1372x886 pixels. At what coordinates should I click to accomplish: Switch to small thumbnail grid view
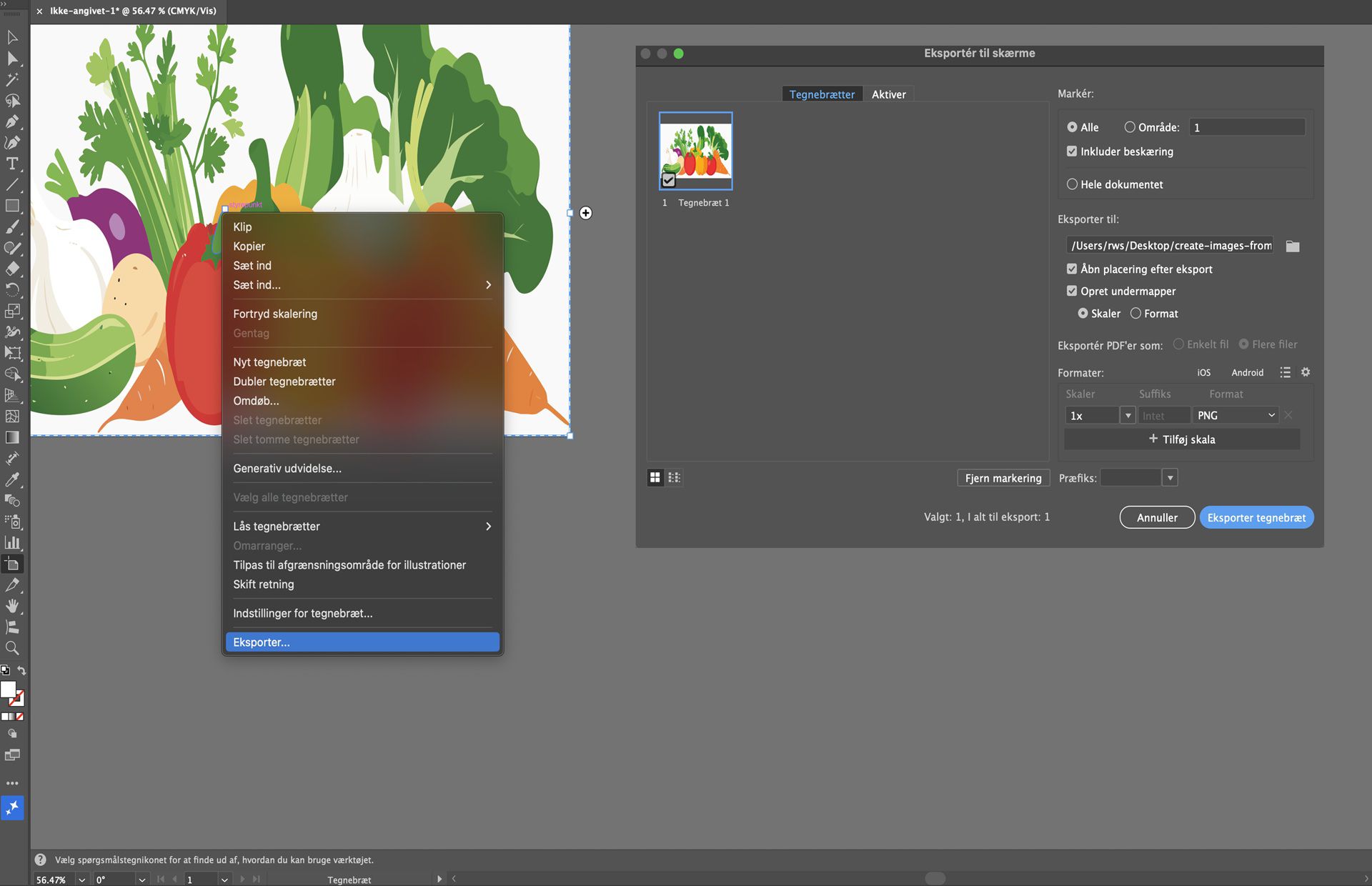click(674, 477)
